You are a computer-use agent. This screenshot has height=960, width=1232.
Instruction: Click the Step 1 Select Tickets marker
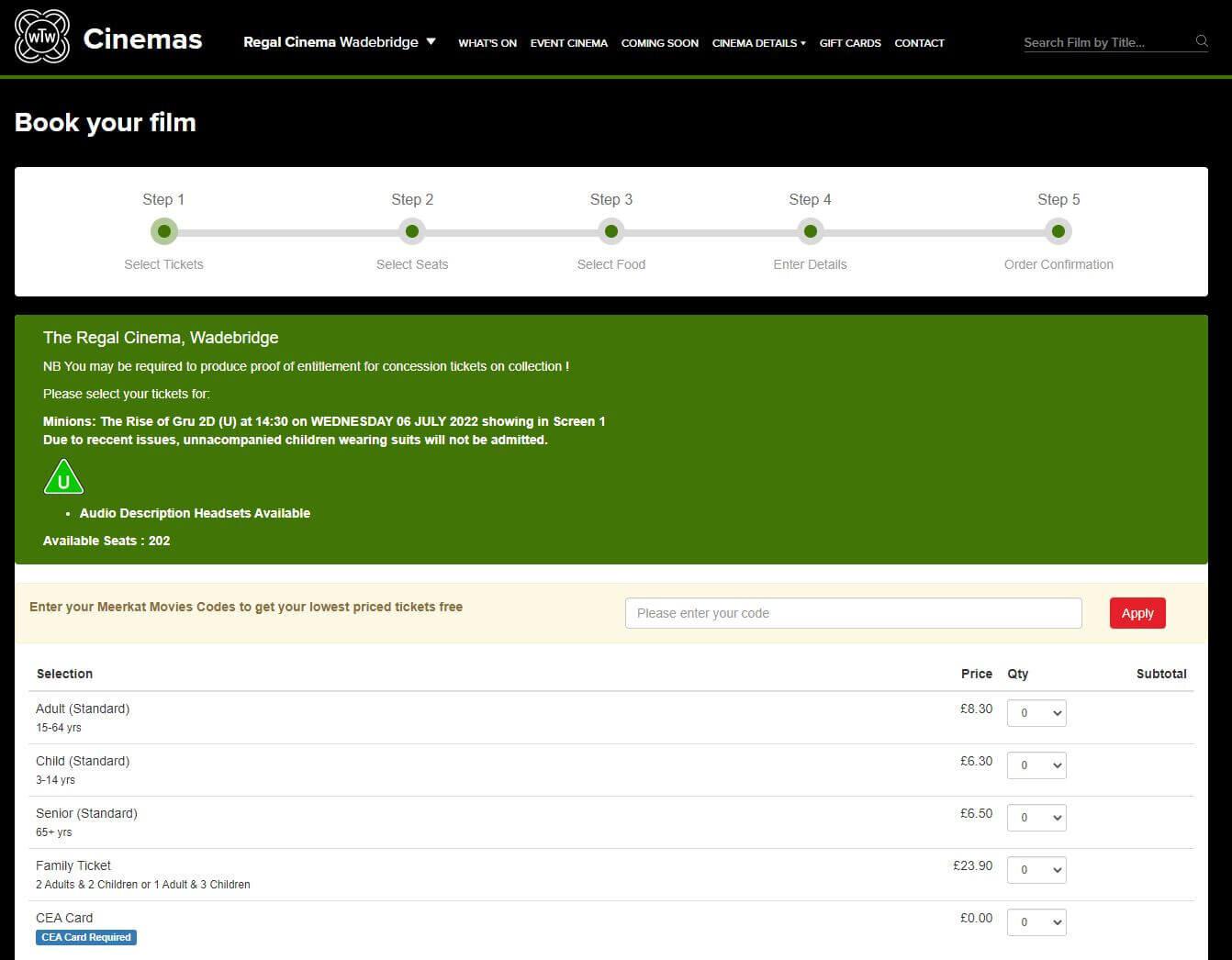(x=163, y=231)
